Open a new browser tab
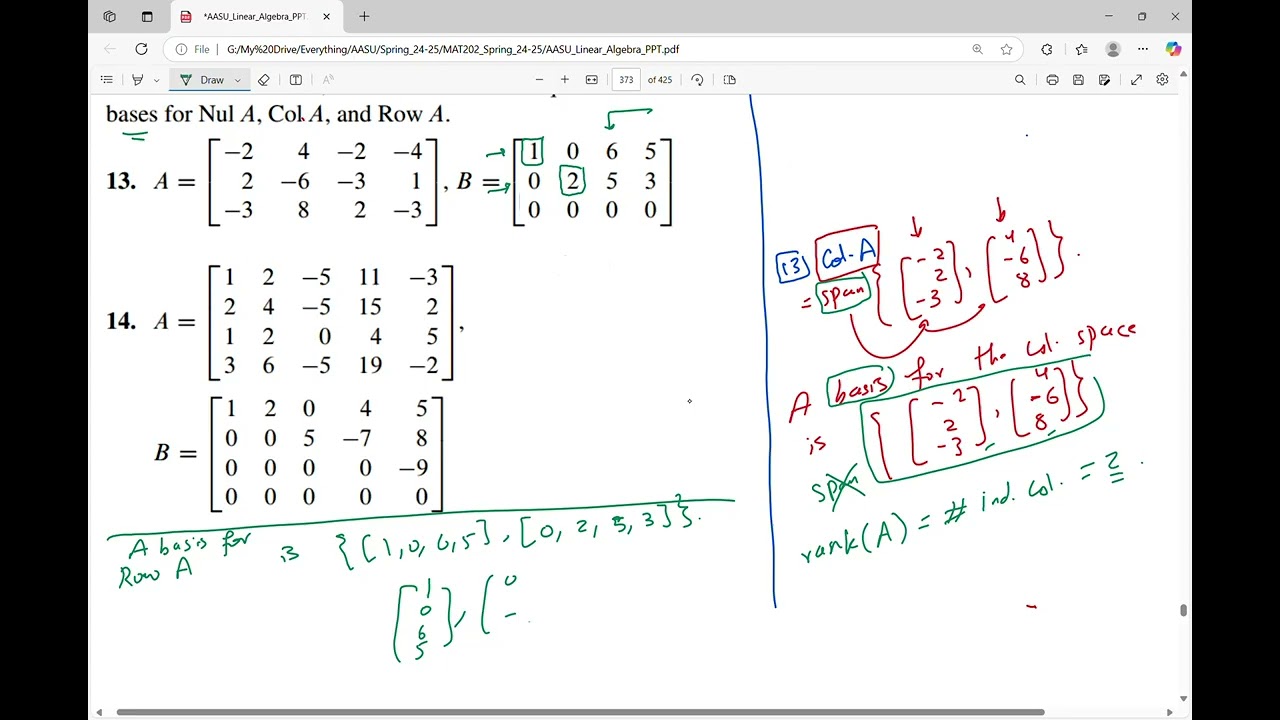 pos(364,16)
